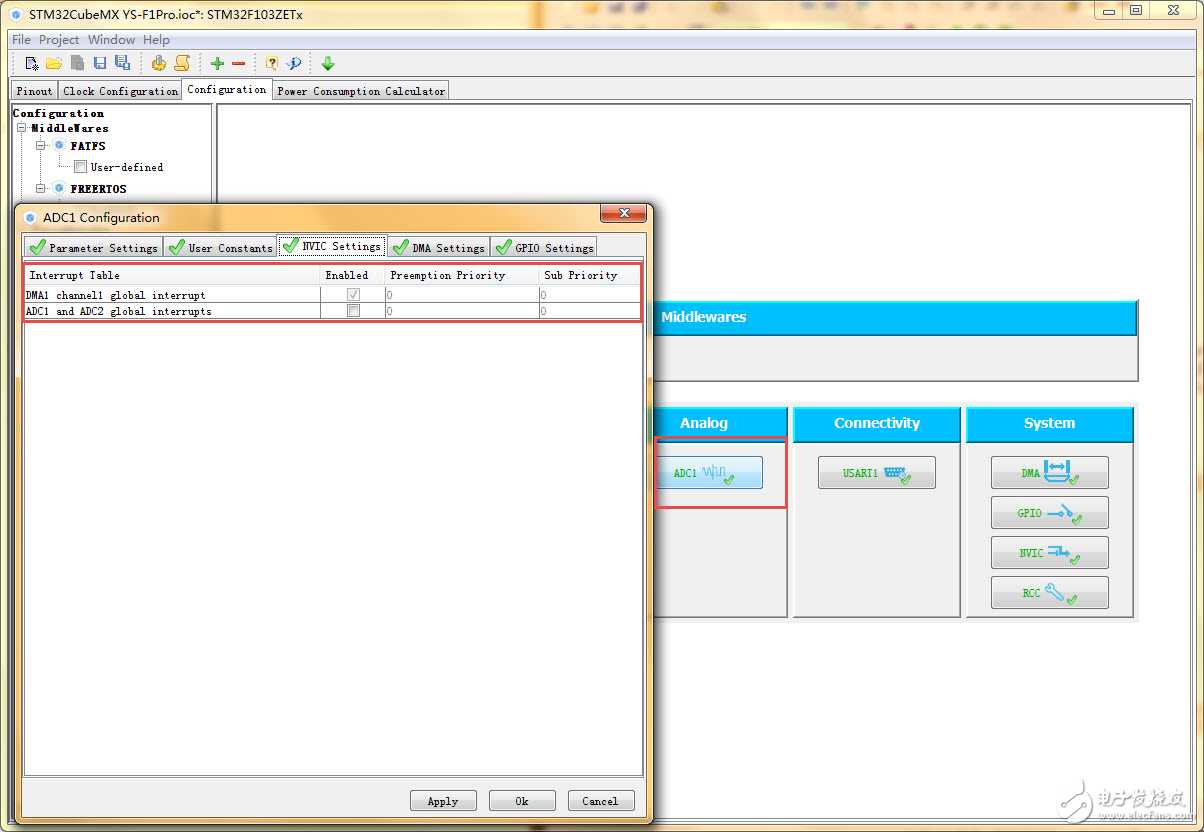Open the RCC system configuration button
Image resolution: width=1204 pixels, height=832 pixels.
pyautogui.click(x=1050, y=592)
